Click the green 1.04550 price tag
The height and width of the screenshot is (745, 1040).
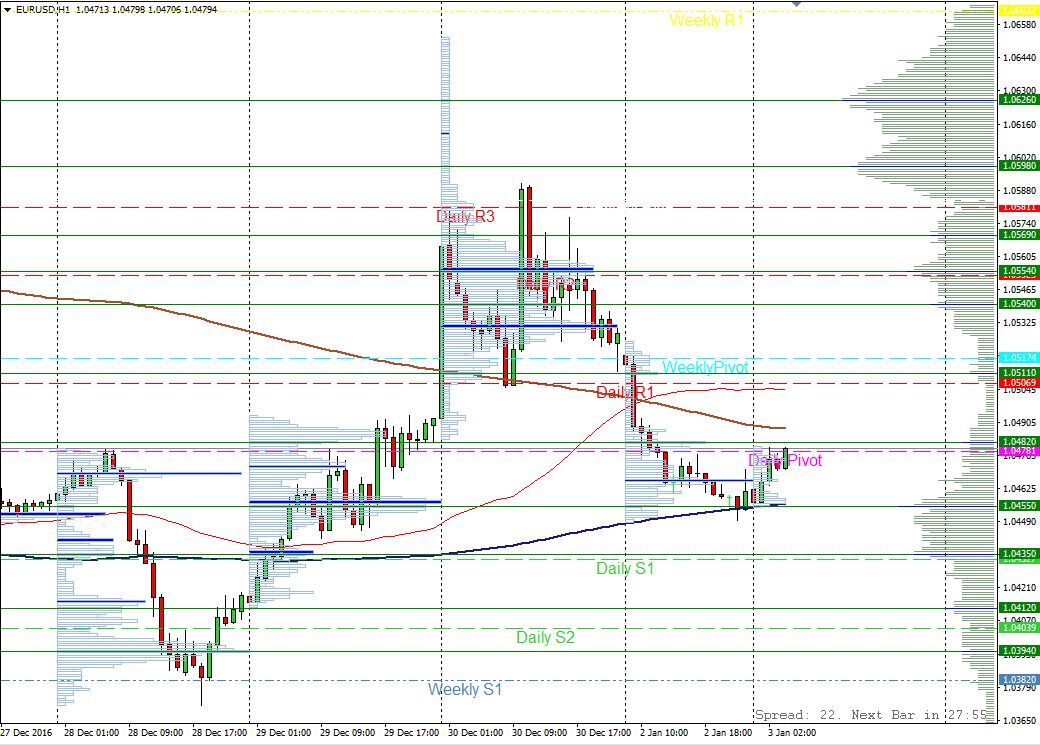pos(1019,506)
